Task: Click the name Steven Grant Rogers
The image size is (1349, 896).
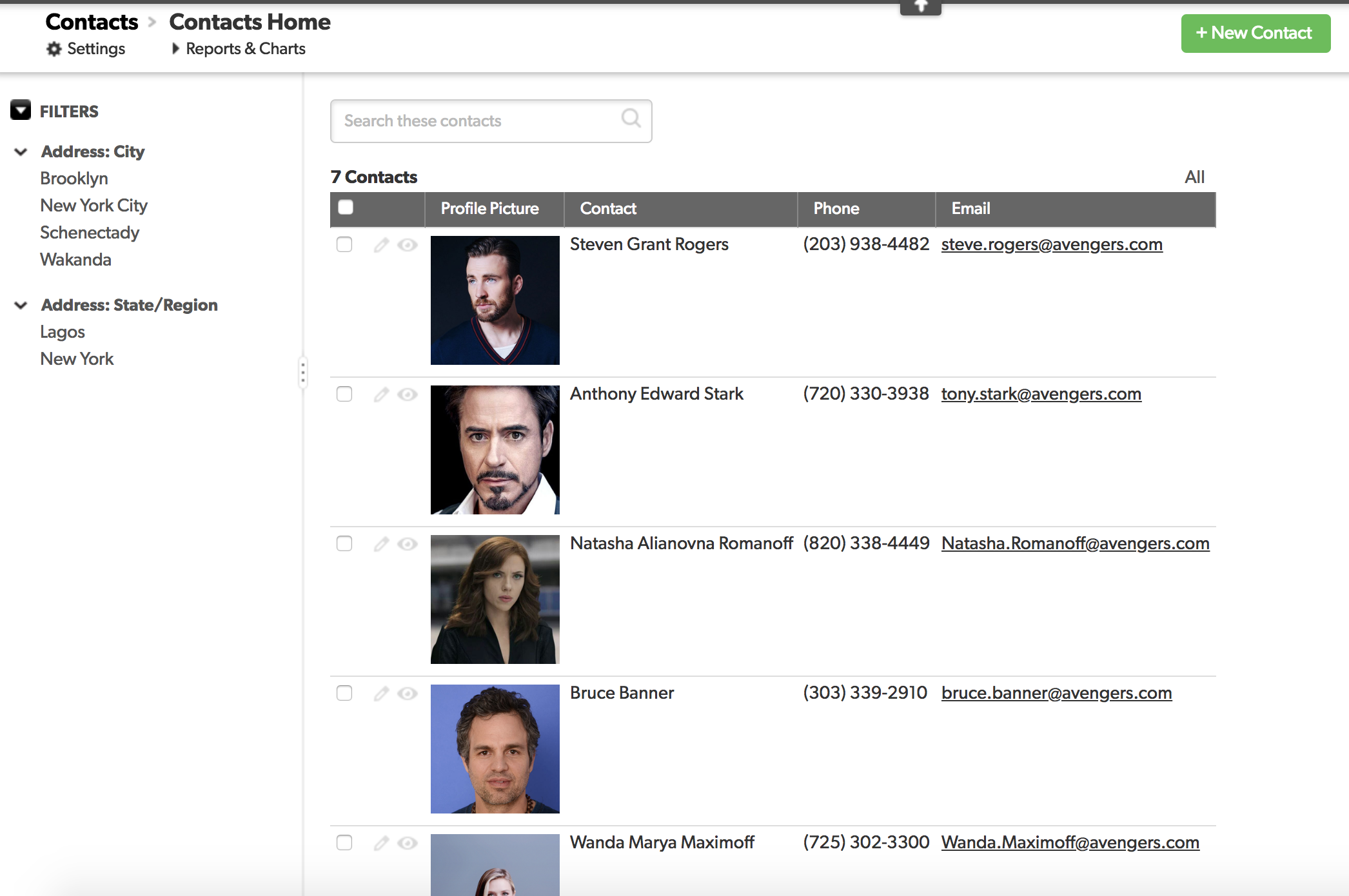Action: 649,244
